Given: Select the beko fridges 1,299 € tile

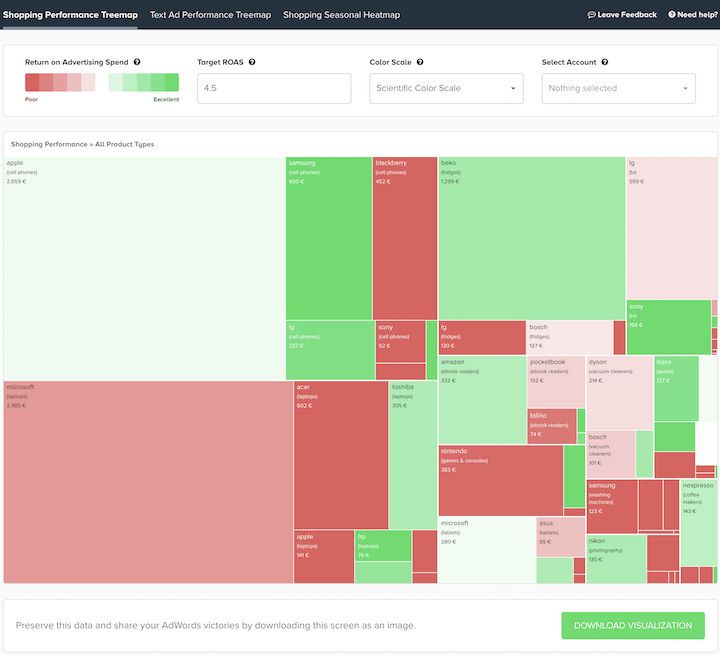Looking at the screenshot, I should pyautogui.click(x=532, y=238).
